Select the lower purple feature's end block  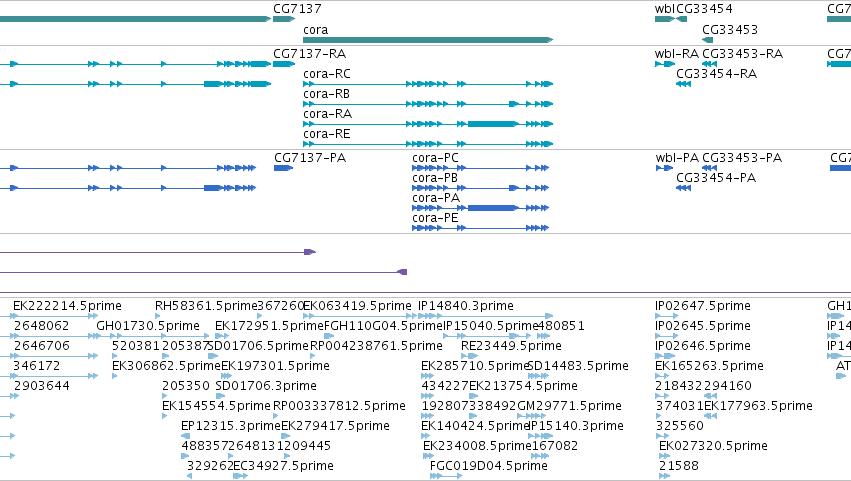[402, 272]
